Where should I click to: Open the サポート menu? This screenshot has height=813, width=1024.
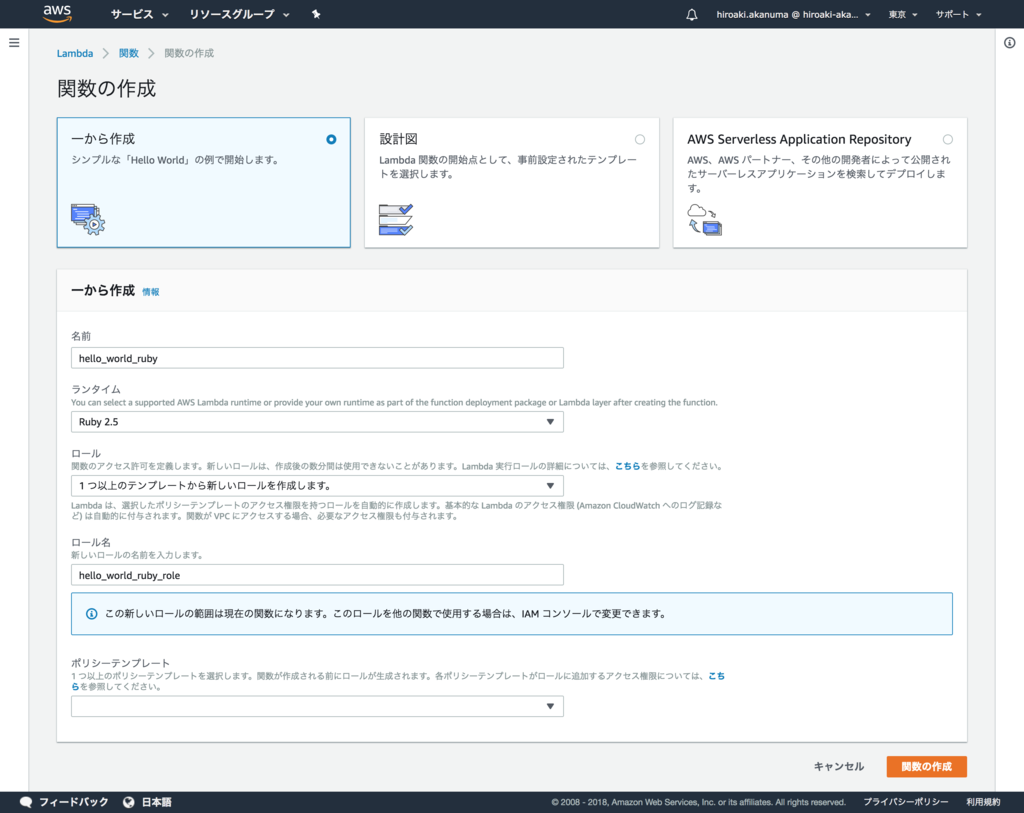958,14
